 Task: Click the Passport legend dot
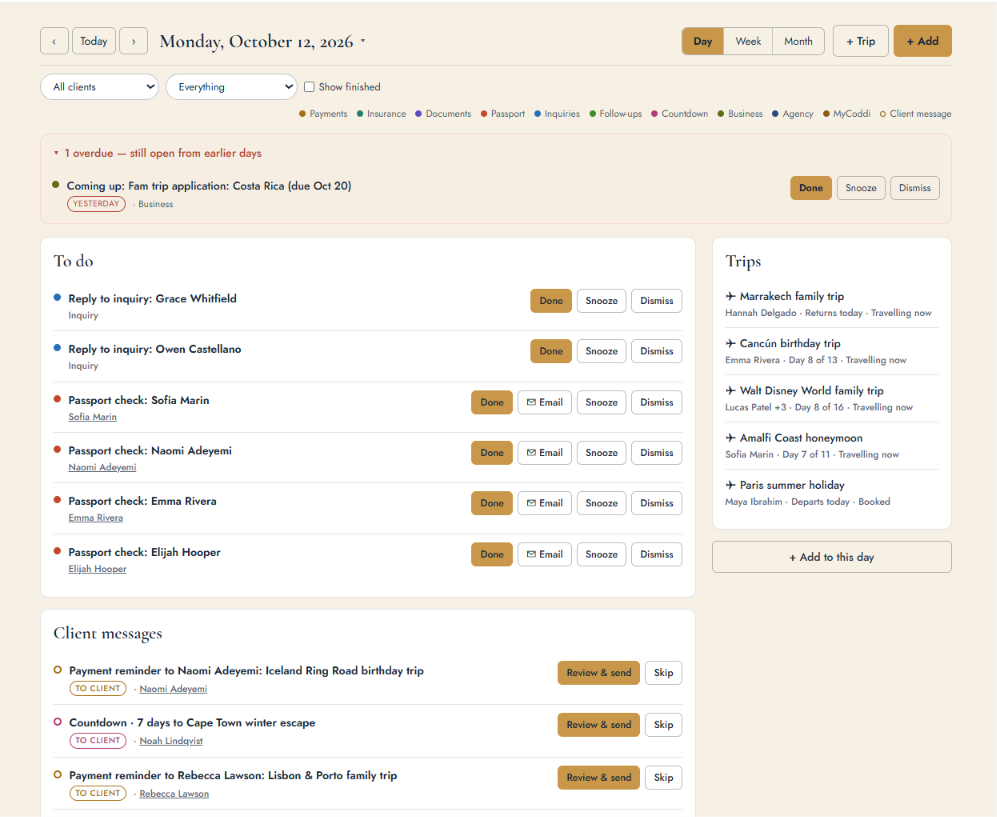[484, 114]
